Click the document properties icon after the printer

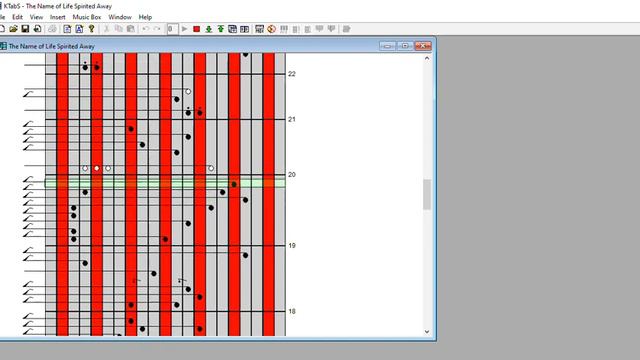67,29
